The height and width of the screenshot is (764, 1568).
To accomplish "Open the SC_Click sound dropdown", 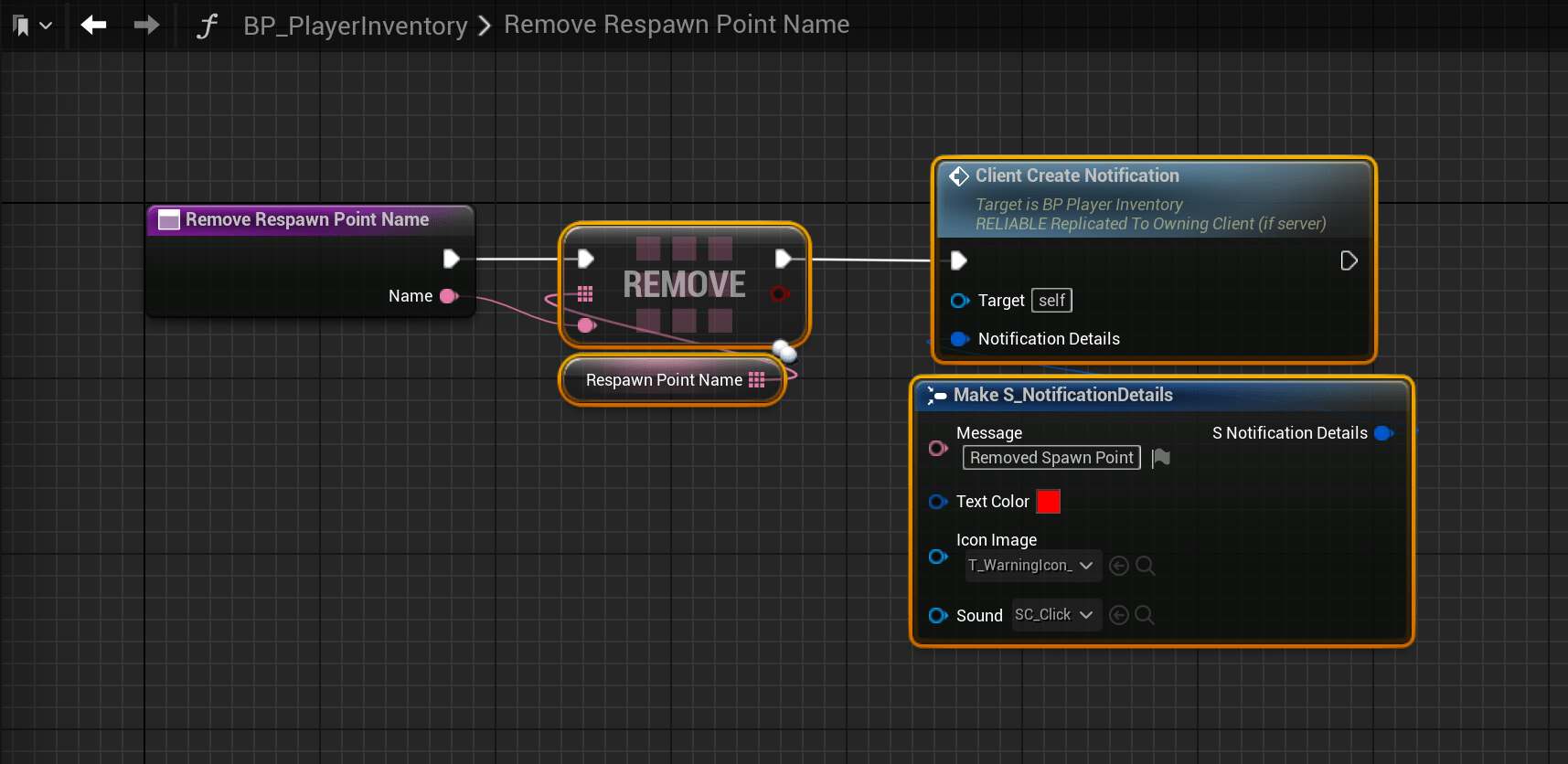I will click(x=1054, y=615).
